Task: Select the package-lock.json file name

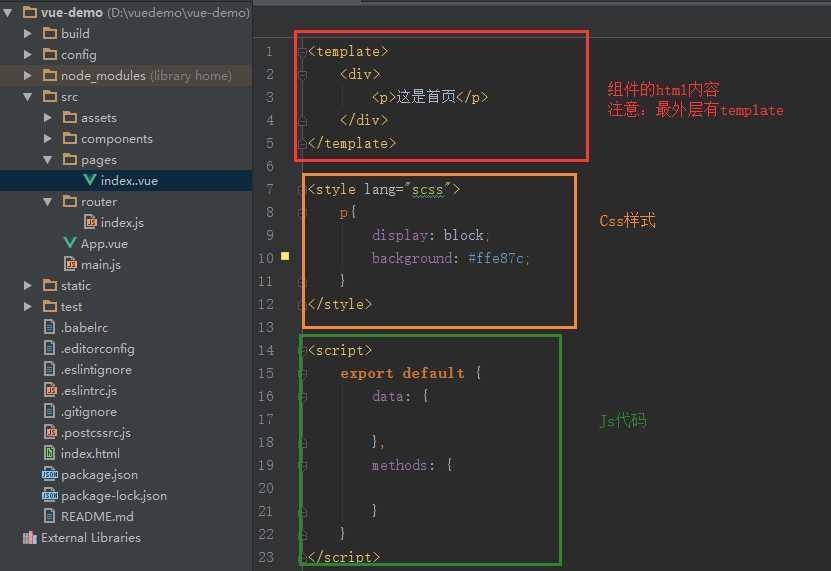Action: coord(114,496)
